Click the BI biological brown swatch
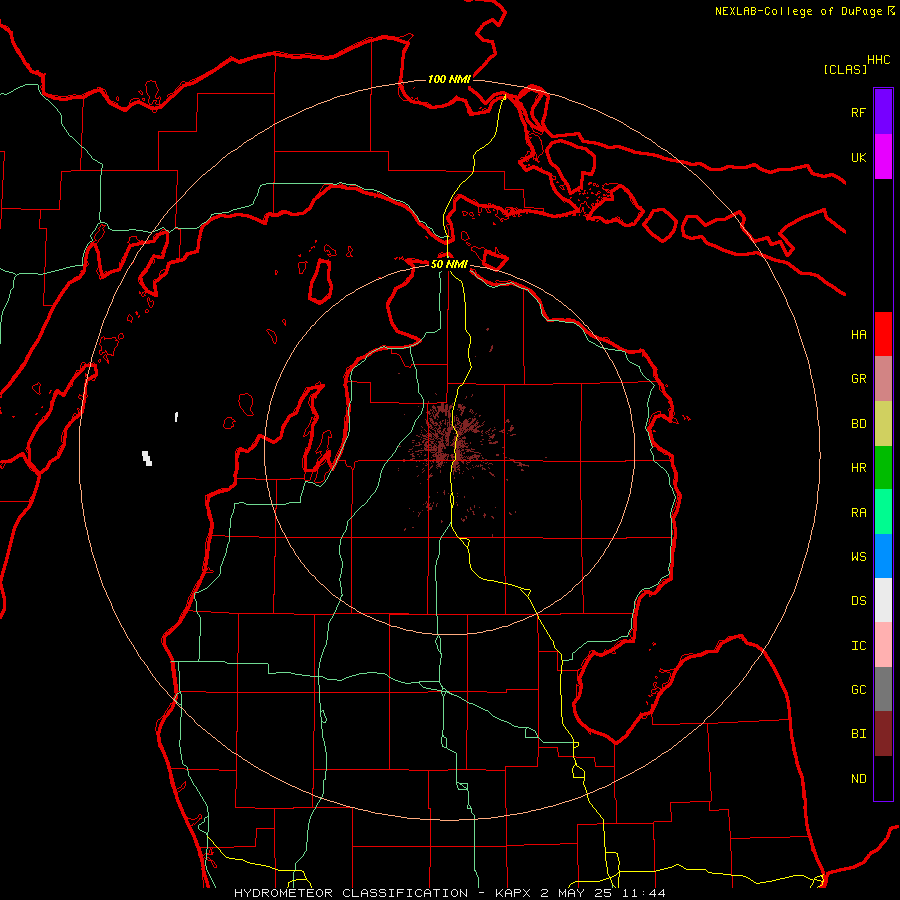 883,734
